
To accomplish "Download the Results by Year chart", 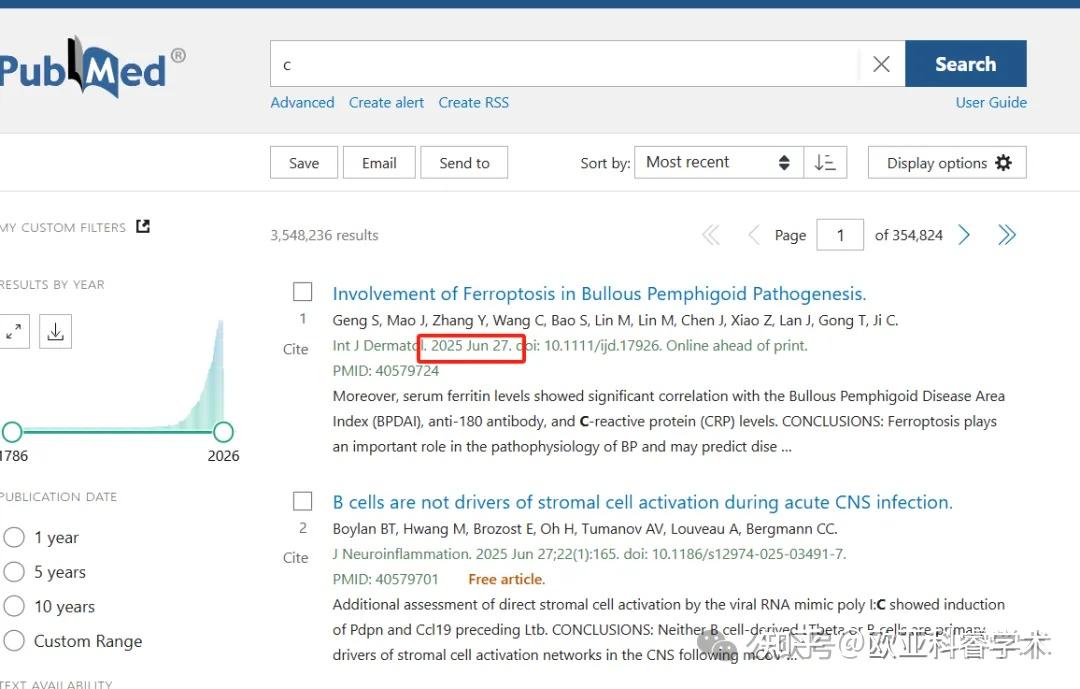I will (55, 331).
